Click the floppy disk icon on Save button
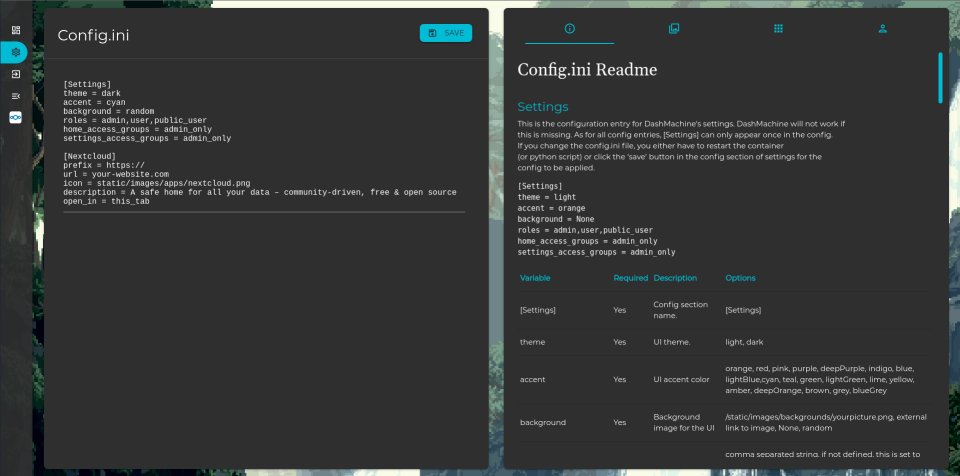Image resolution: width=960 pixels, height=476 pixels. 432,33
